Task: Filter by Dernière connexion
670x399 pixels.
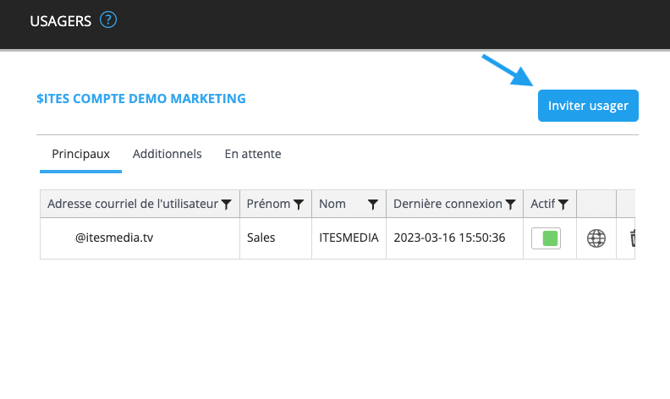Action: pos(510,205)
